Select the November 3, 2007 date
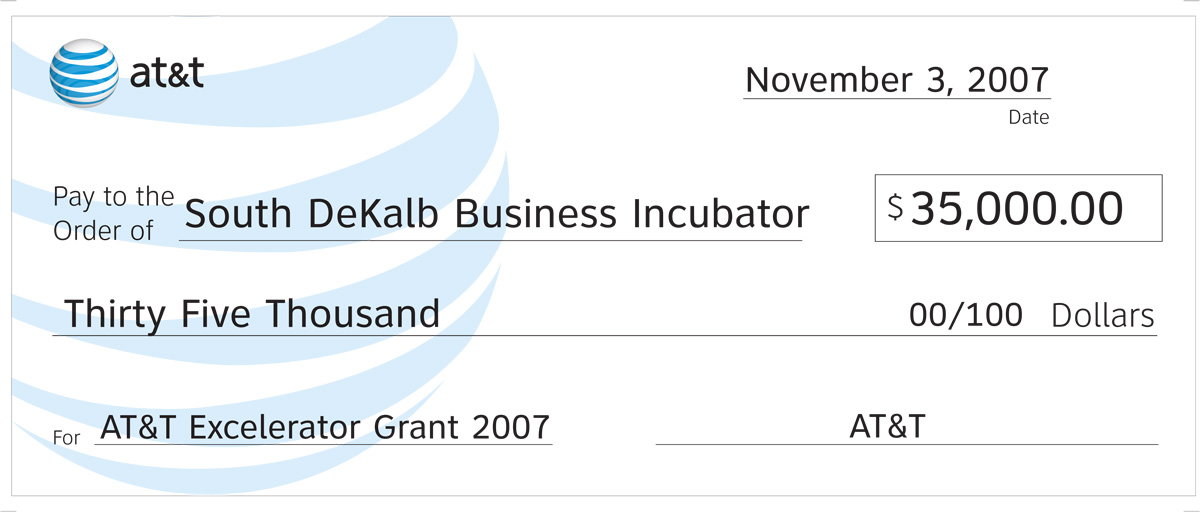 (x=897, y=80)
